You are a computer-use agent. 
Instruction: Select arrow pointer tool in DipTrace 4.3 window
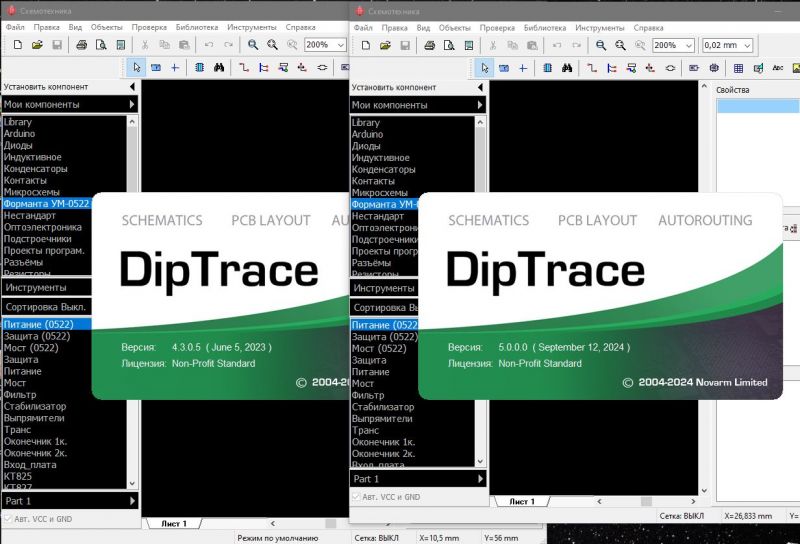[136, 67]
